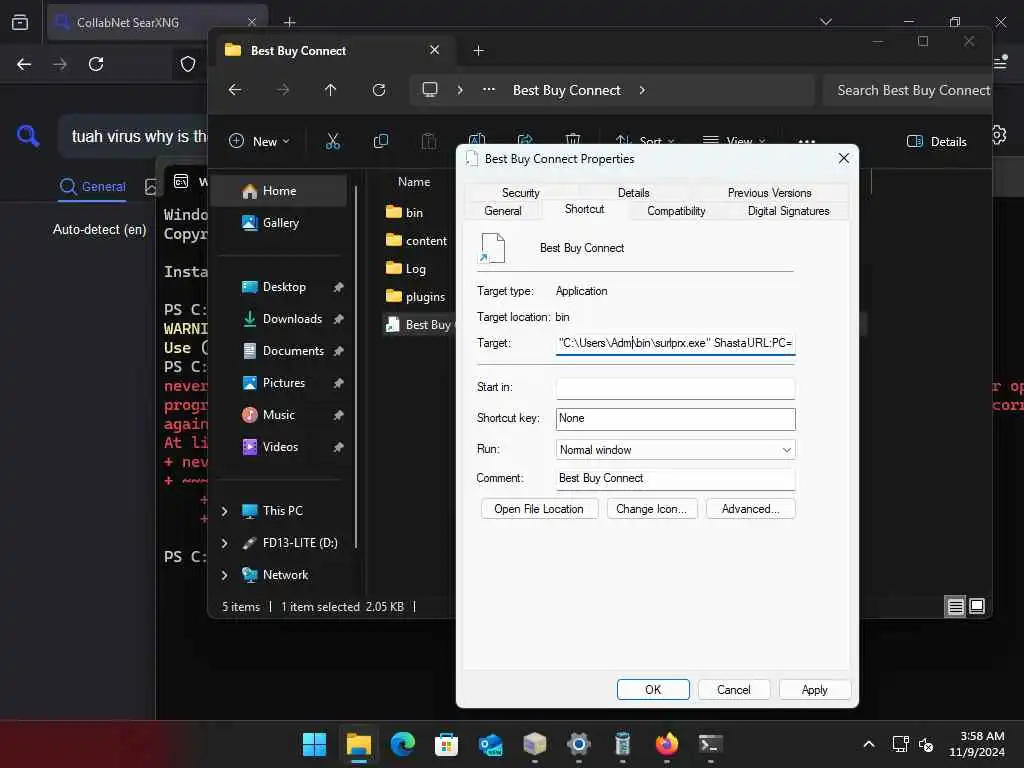Click chevron after Best Buy Connect breadcrumb
This screenshot has width=1024, height=768.
coord(642,89)
